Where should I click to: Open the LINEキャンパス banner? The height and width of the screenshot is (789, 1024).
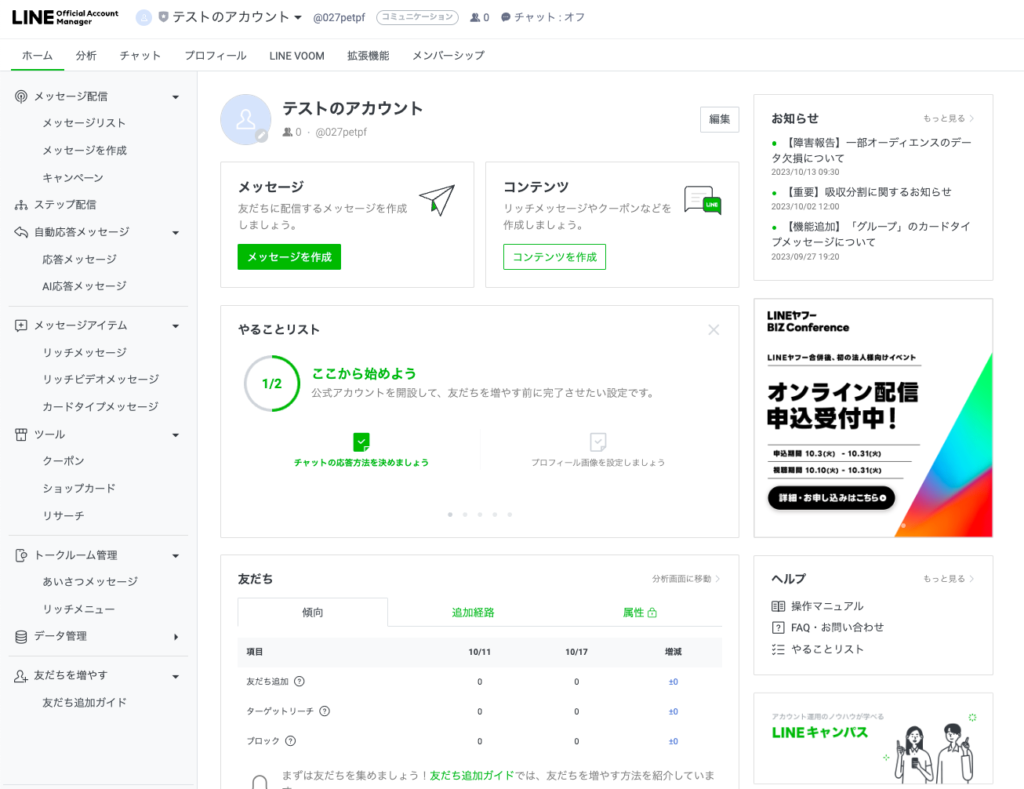tap(873, 739)
